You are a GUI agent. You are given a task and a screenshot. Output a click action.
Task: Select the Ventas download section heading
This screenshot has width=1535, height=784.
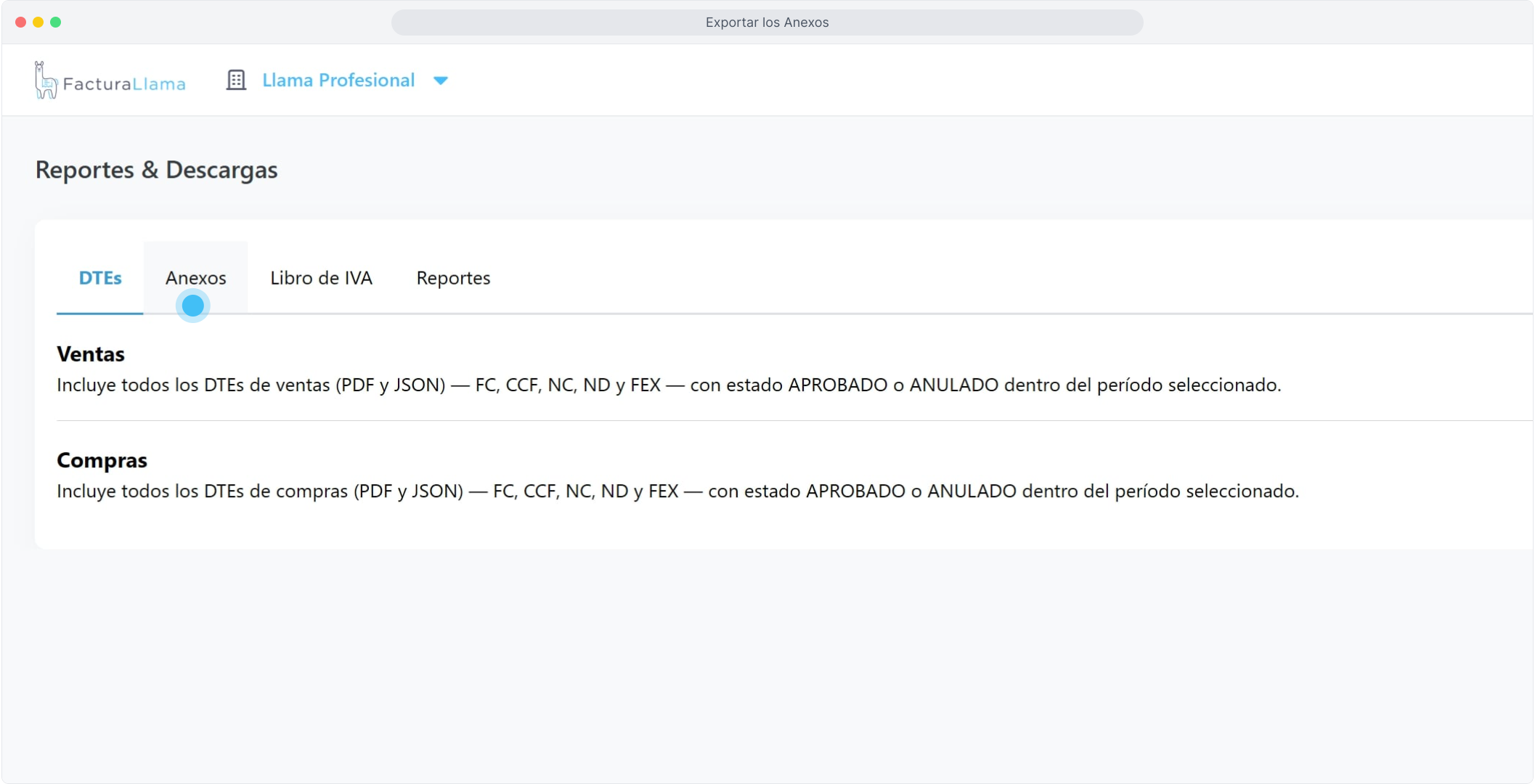click(x=91, y=354)
